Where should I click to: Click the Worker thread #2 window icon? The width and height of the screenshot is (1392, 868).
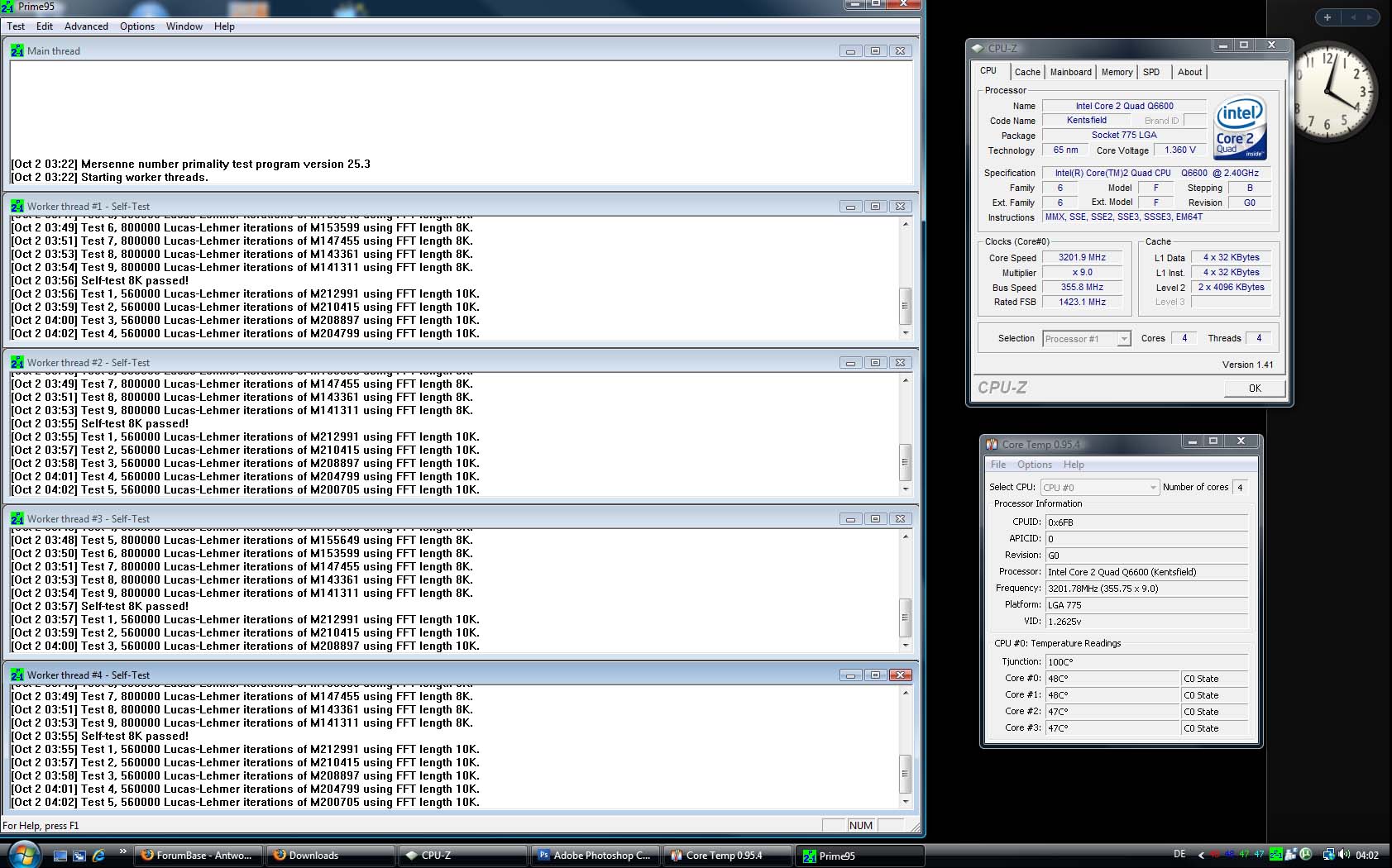coord(17,362)
